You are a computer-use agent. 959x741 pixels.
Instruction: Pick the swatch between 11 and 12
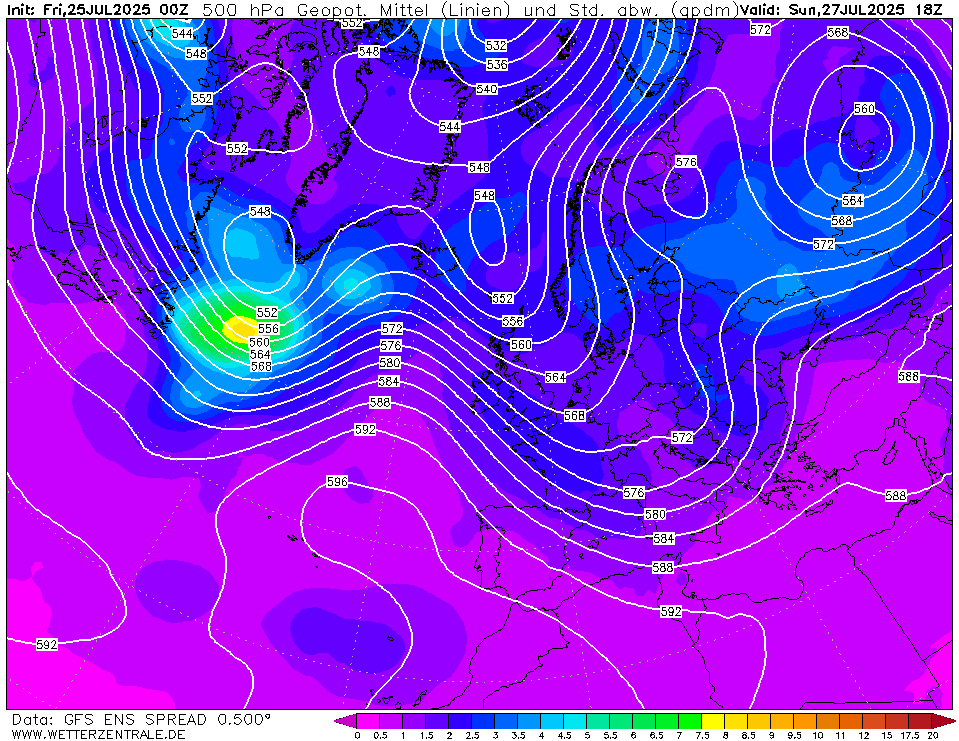click(x=852, y=721)
